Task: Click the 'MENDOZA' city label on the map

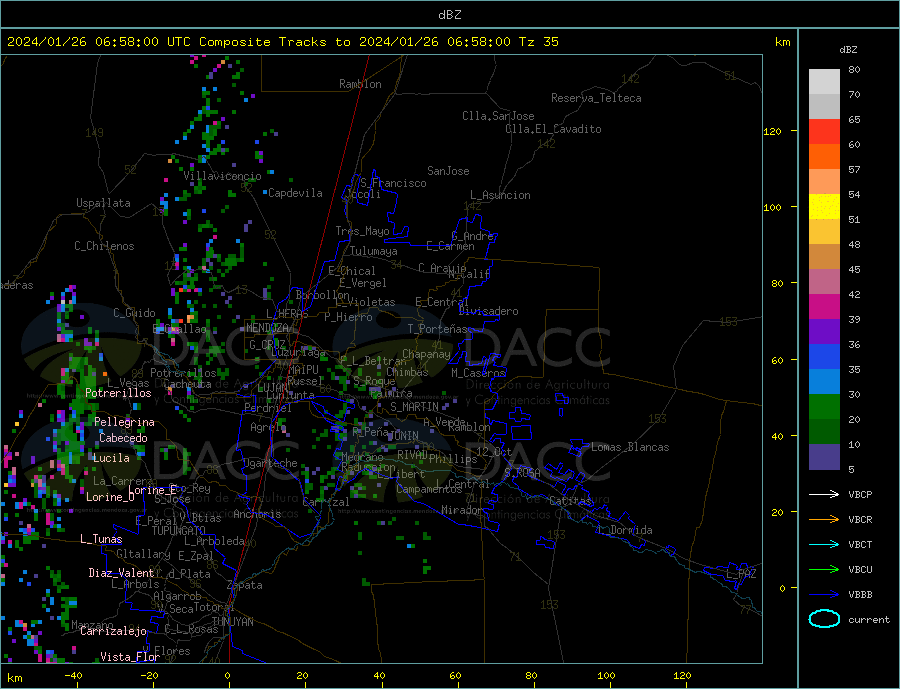Action: point(267,328)
